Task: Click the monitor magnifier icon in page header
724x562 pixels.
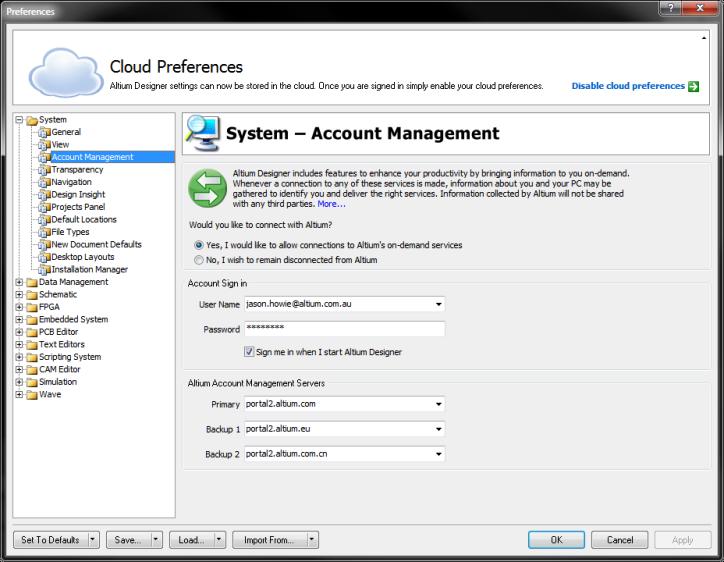Action: 203,133
